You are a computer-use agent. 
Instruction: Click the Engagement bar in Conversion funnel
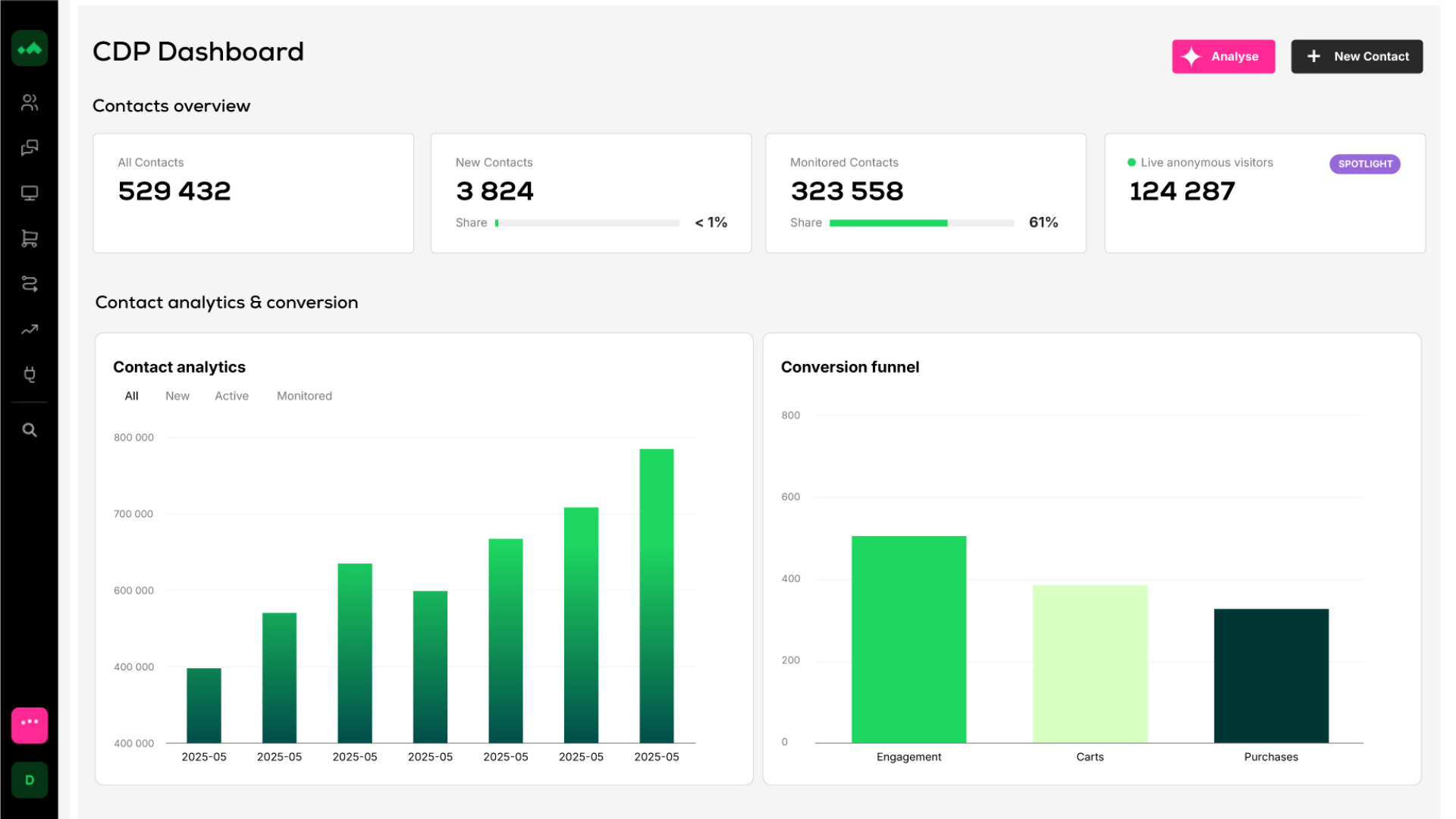(x=908, y=639)
